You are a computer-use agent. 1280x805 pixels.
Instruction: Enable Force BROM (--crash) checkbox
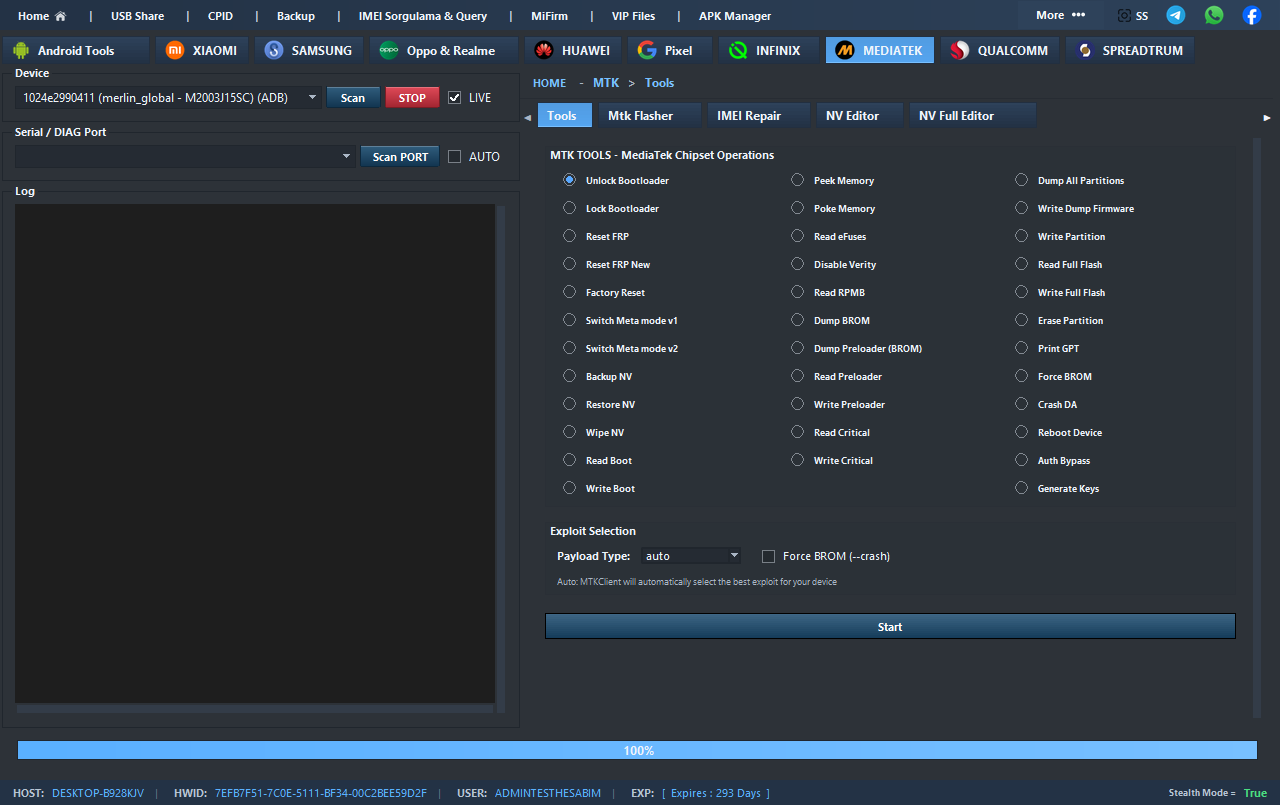coord(768,556)
